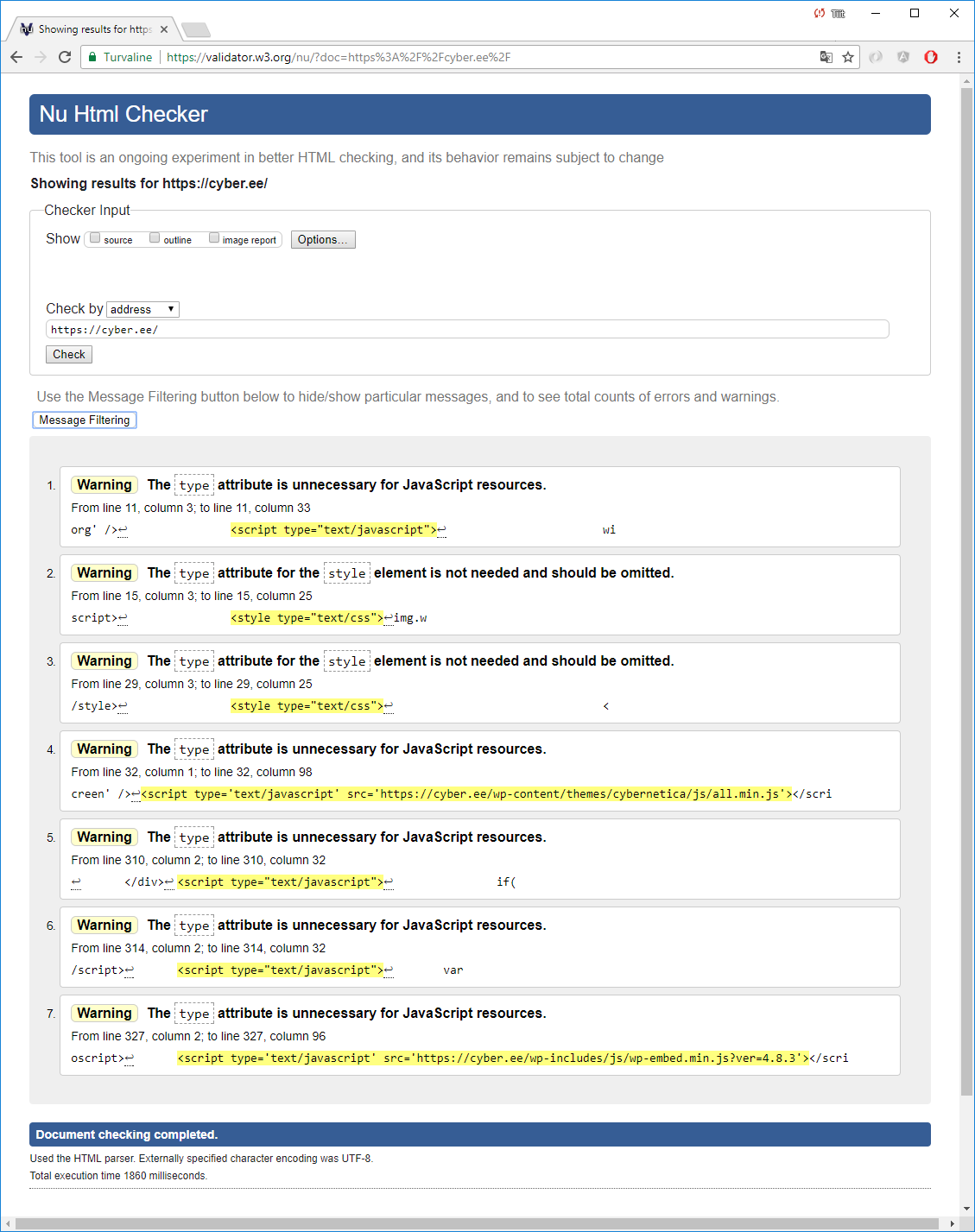Click the red Opera-style extension icon
The image size is (975, 1232).
click(x=931, y=57)
